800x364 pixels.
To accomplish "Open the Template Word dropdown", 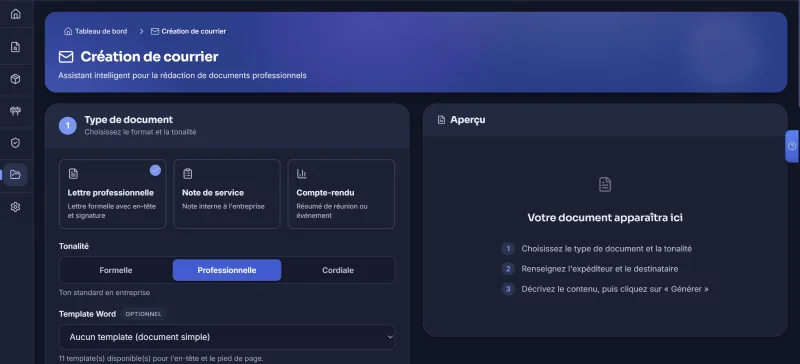I will tap(227, 337).
